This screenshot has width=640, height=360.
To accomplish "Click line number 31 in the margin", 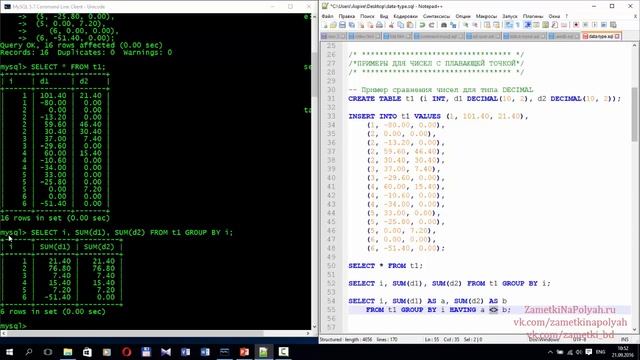I will (331, 99).
